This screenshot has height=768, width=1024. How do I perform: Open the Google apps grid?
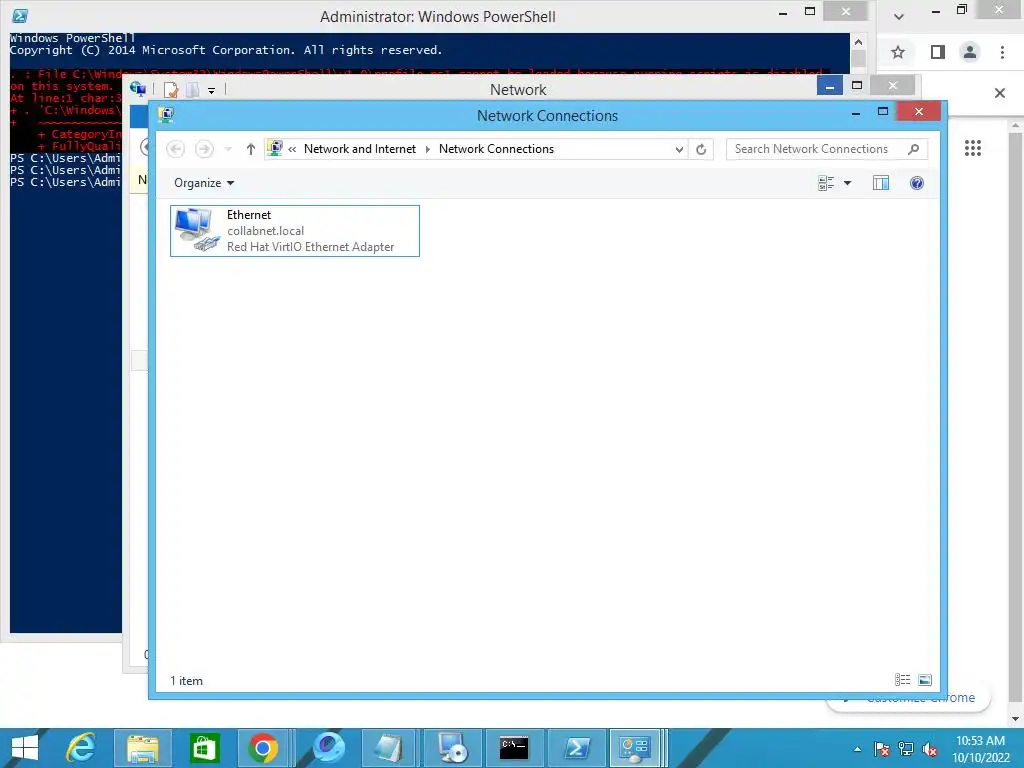[x=973, y=148]
